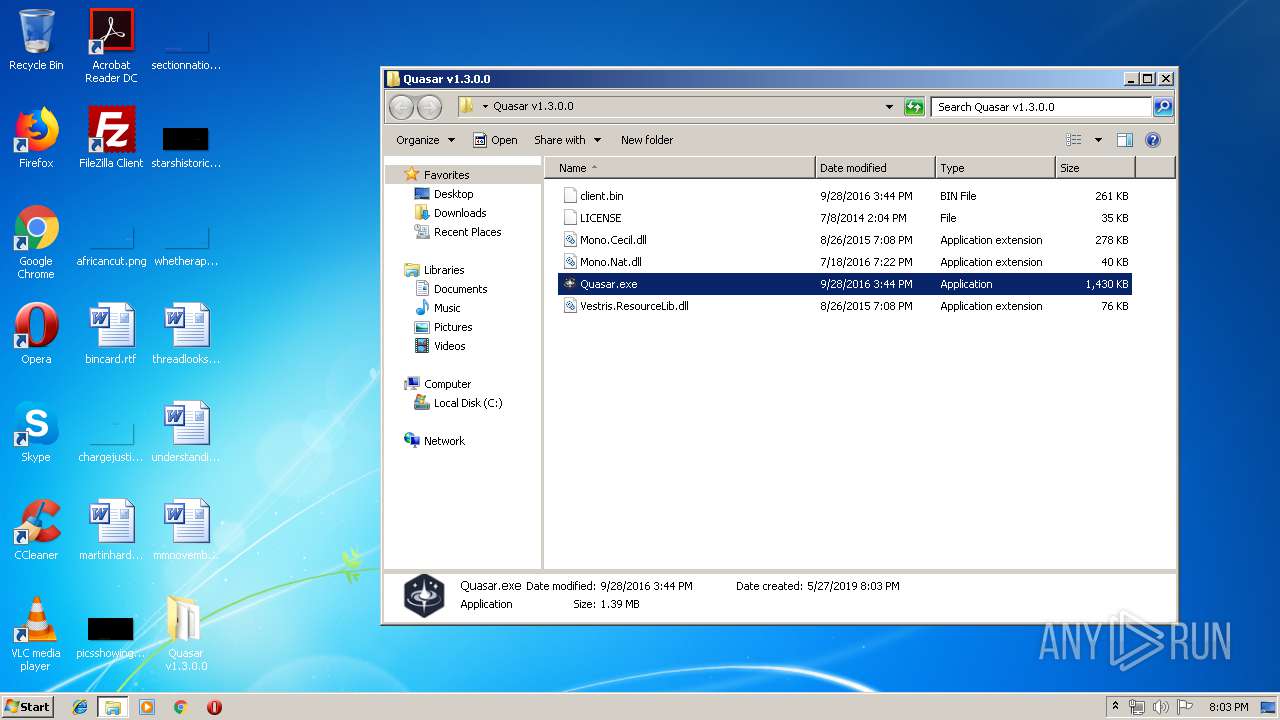
Task: Launch Skype from the desktop
Action: 36,432
